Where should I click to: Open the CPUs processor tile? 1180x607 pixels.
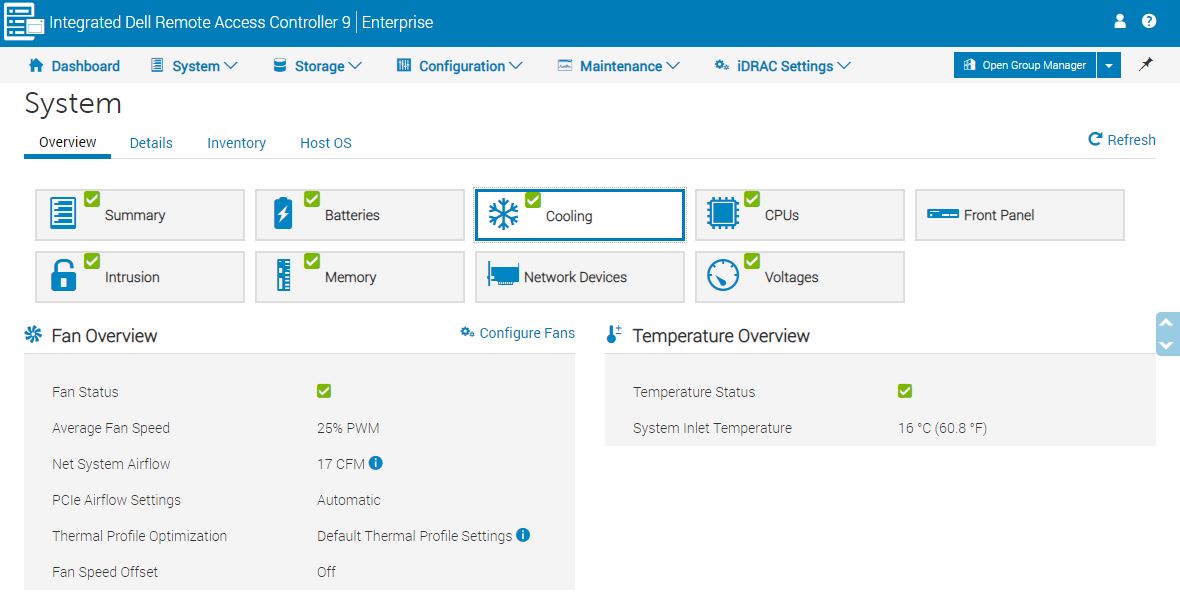pos(800,215)
